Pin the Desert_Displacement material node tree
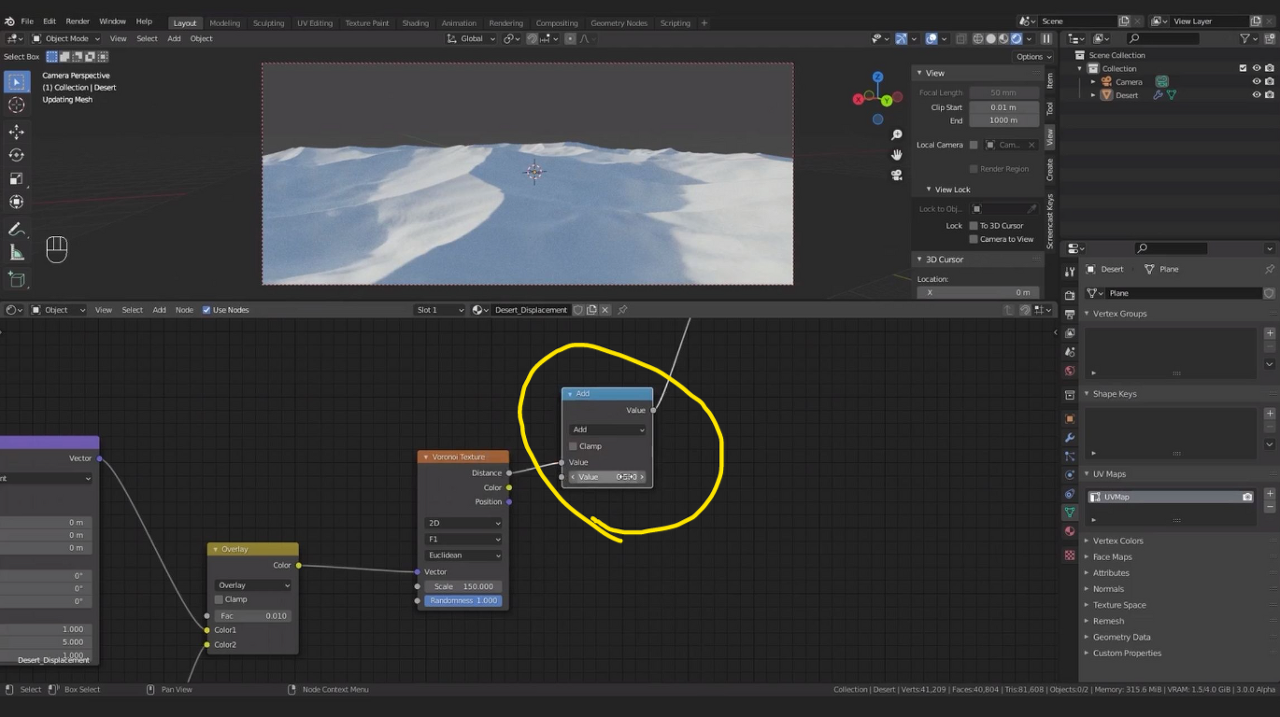Screen dimensions: 1280x717 coord(622,310)
